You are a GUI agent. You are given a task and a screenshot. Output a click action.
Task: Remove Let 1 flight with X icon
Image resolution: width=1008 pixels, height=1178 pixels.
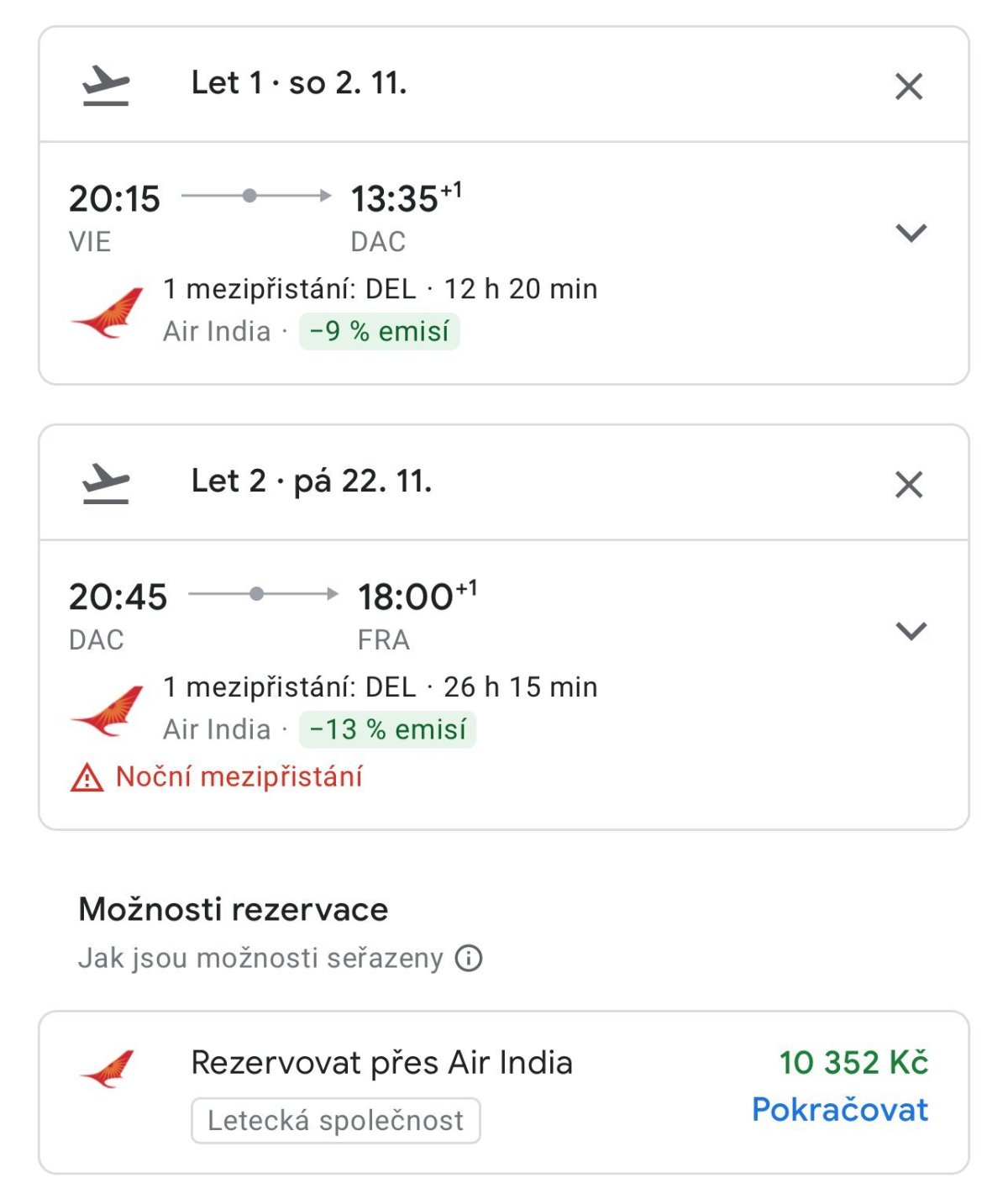click(908, 86)
